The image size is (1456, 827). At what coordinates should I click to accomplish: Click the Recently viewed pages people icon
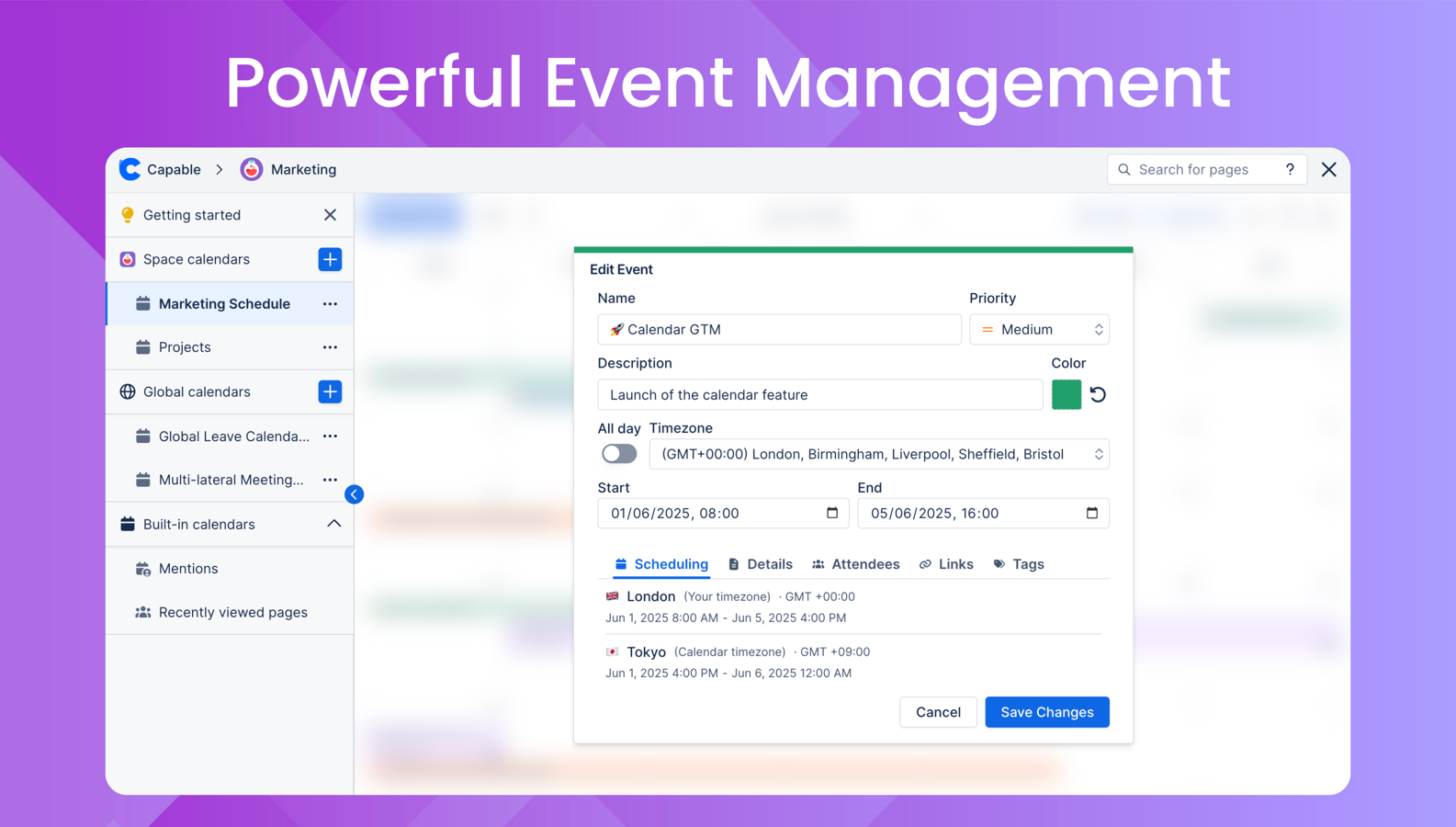143,612
